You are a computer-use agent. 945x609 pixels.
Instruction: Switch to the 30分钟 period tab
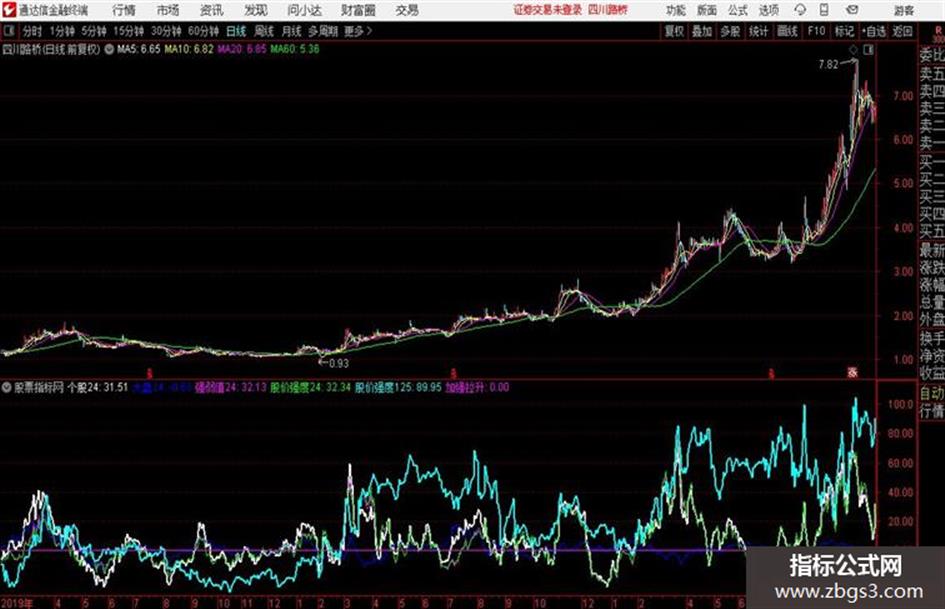166,31
